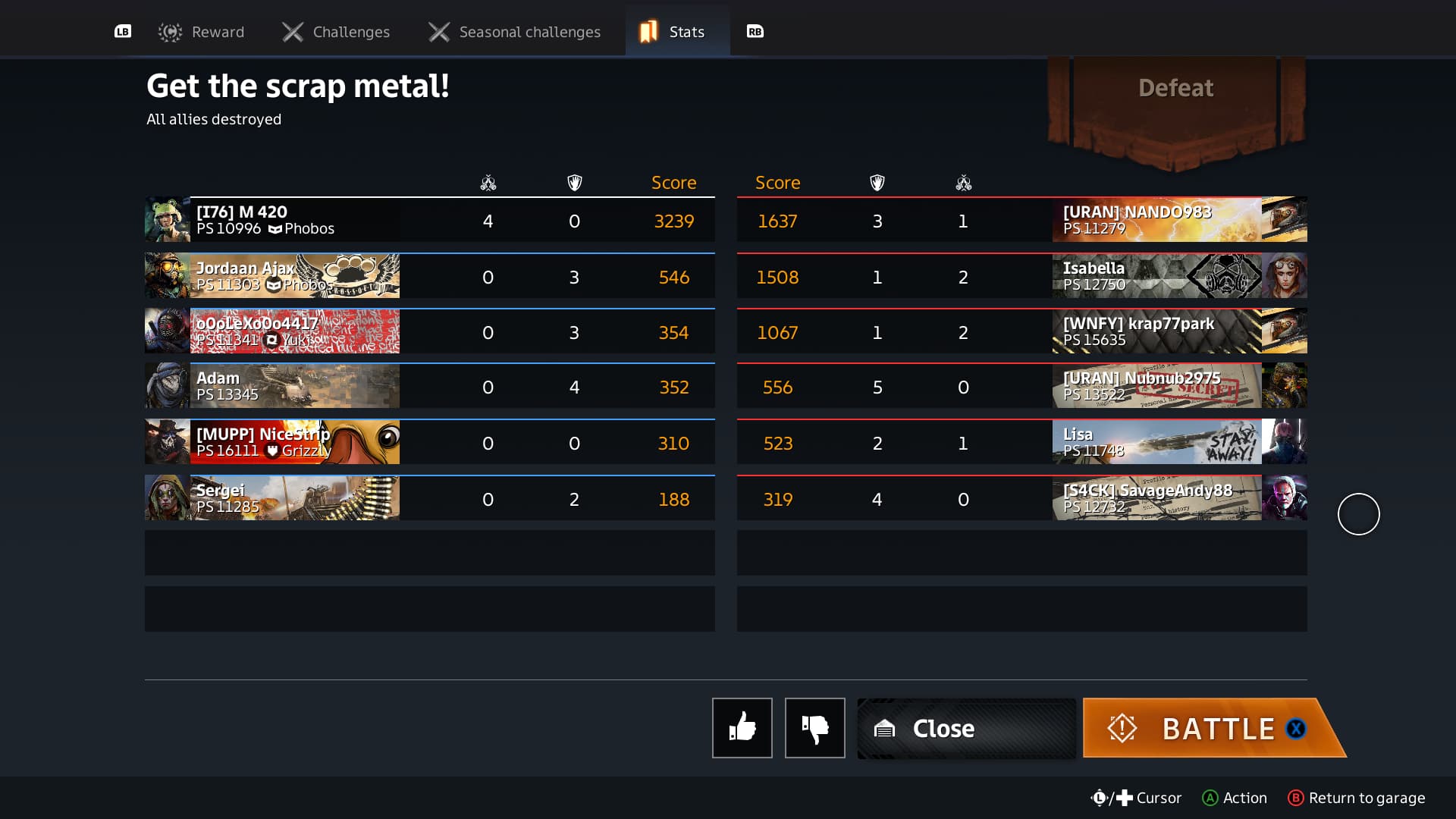Click the right team kills column icon
The width and height of the screenshot is (1456, 819).
963,183
